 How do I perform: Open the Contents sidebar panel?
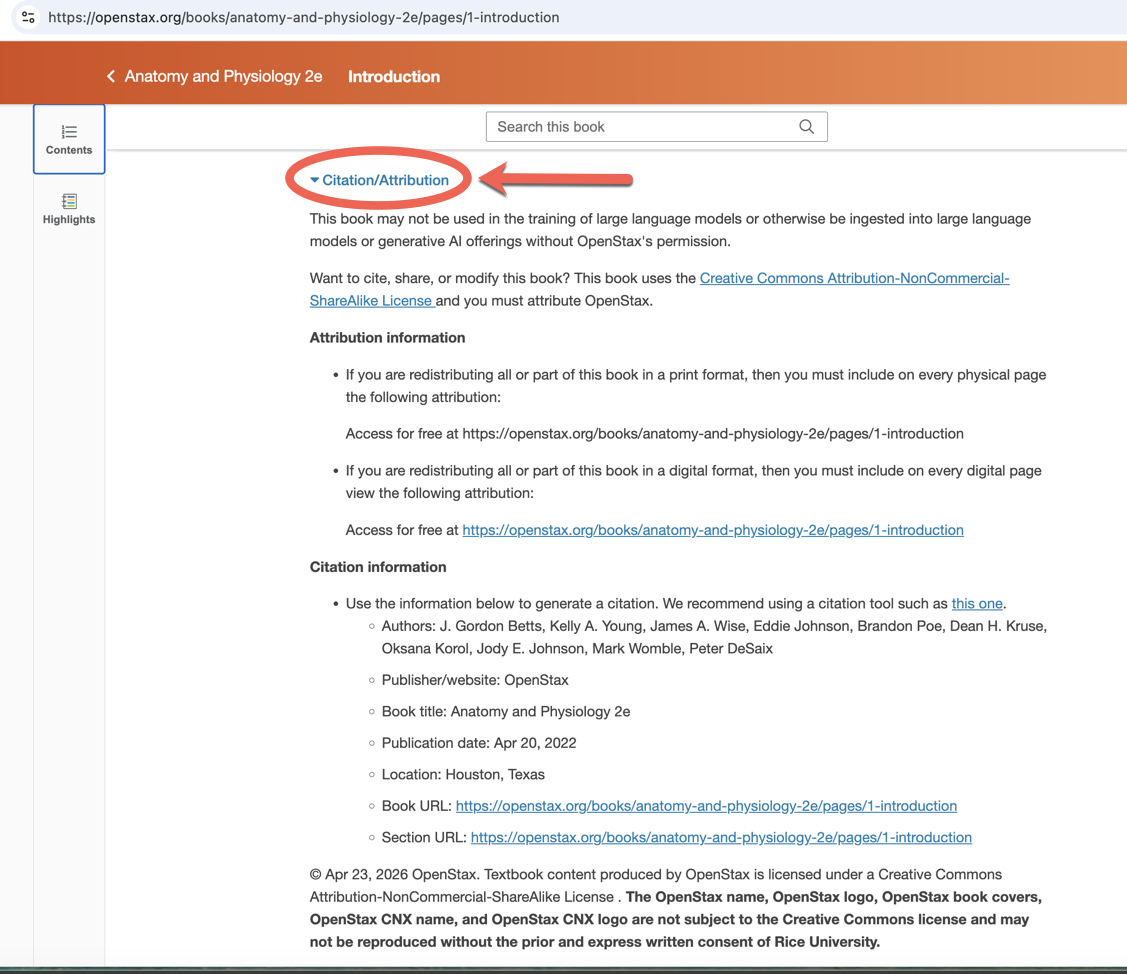click(69, 139)
